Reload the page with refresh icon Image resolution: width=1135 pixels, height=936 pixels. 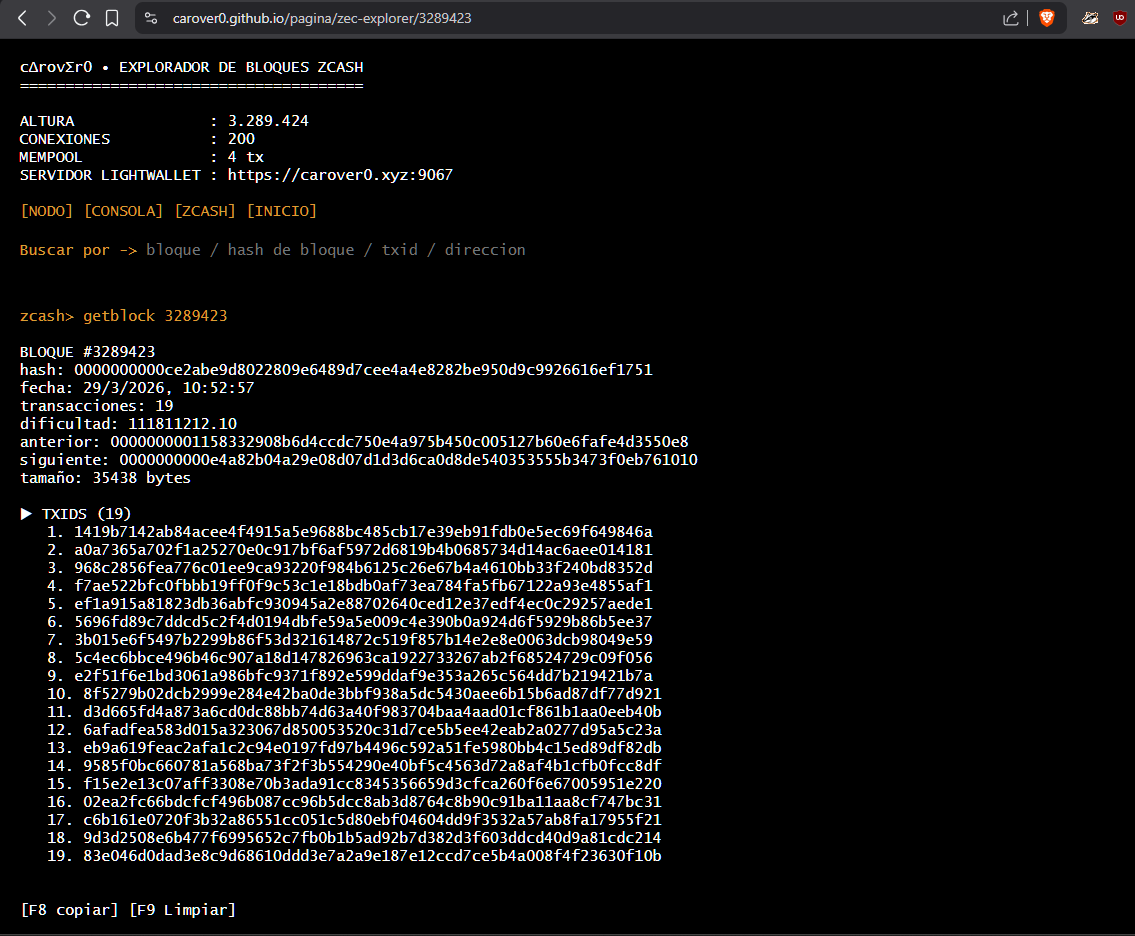coord(82,18)
